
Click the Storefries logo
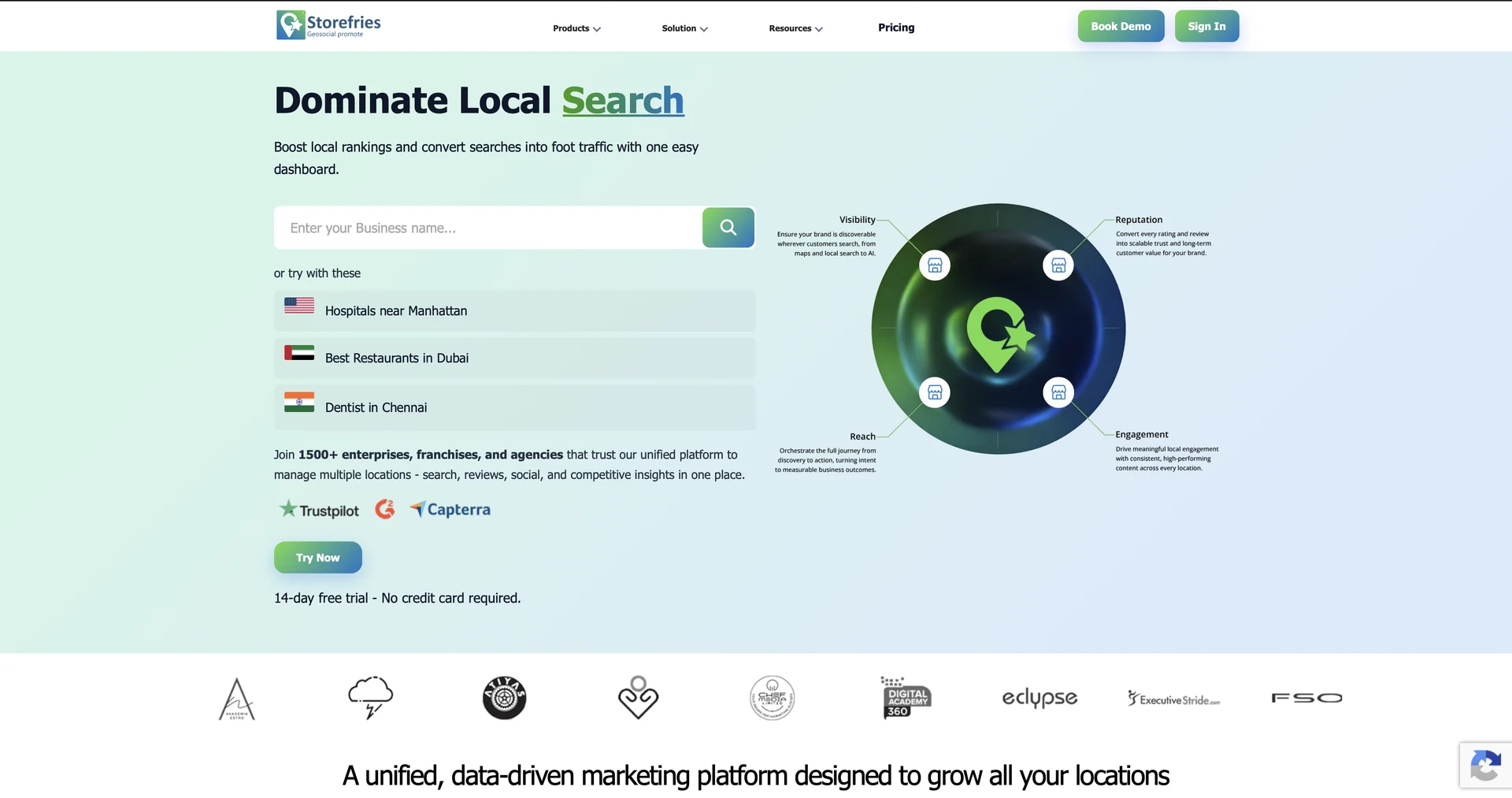(328, 24)
